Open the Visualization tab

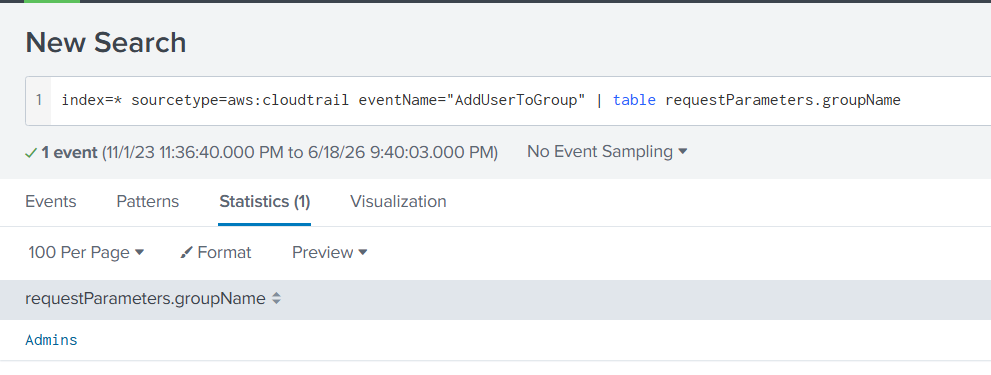[398, 202]
